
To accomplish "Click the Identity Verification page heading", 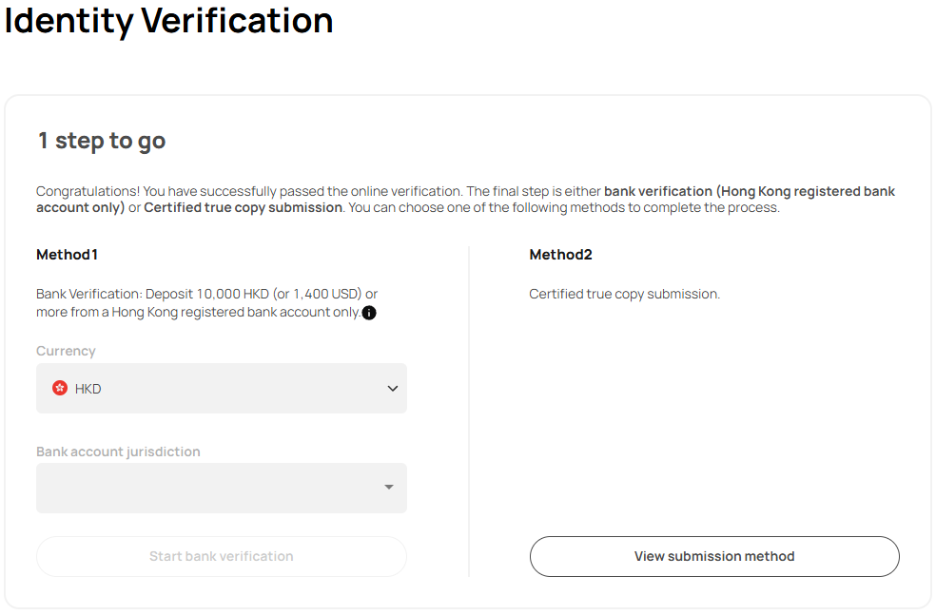I will click(169, 21).
